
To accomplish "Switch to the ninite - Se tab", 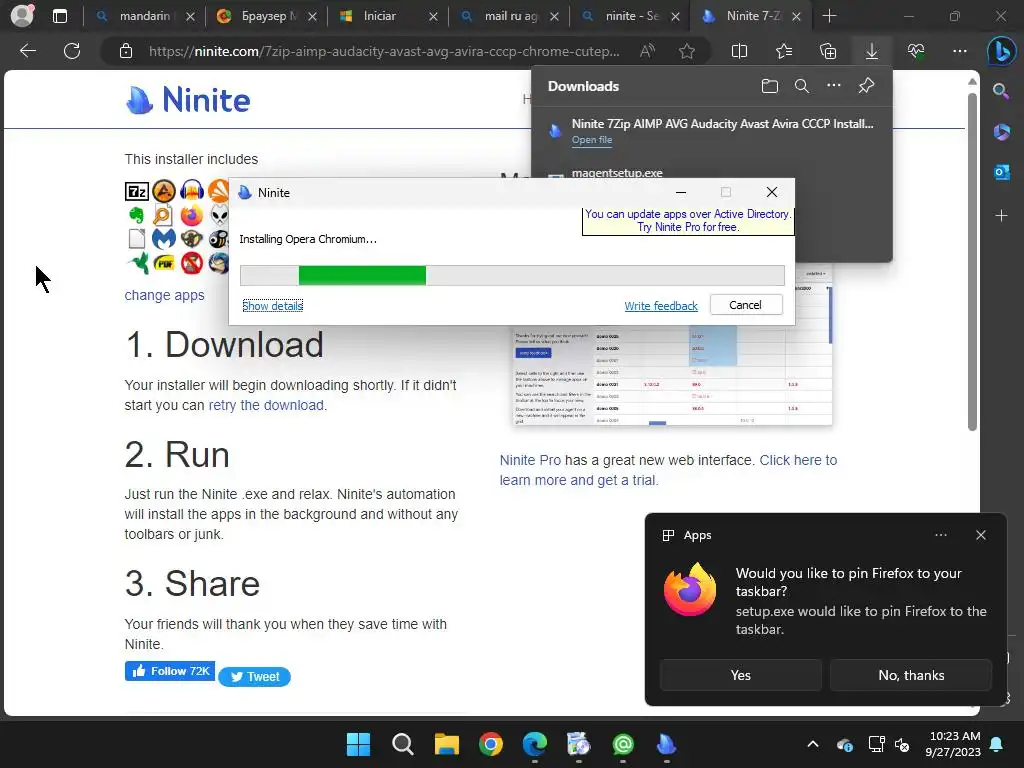I will pos(632,16).
